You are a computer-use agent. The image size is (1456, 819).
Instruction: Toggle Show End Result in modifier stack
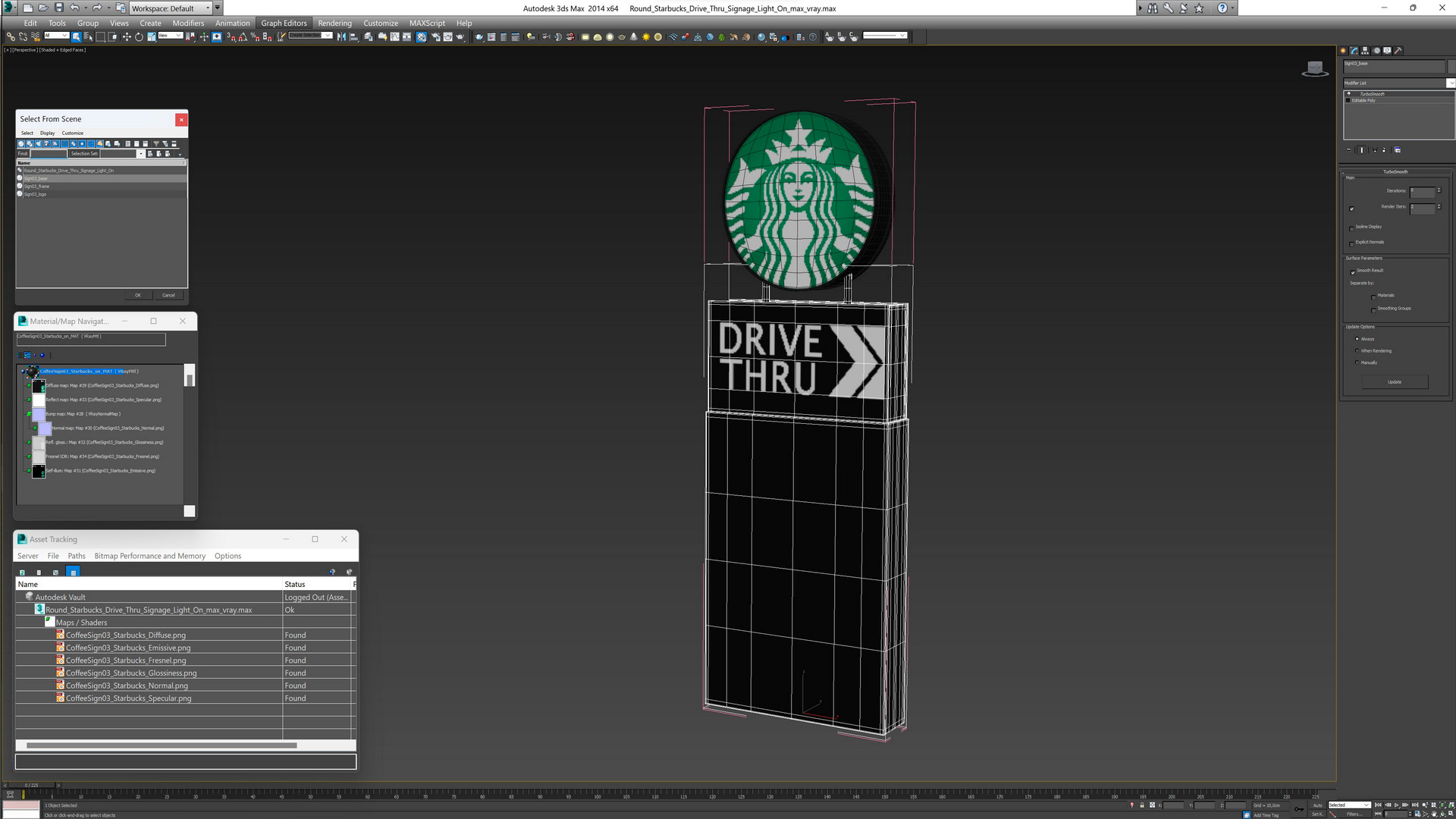[1361, 150]
